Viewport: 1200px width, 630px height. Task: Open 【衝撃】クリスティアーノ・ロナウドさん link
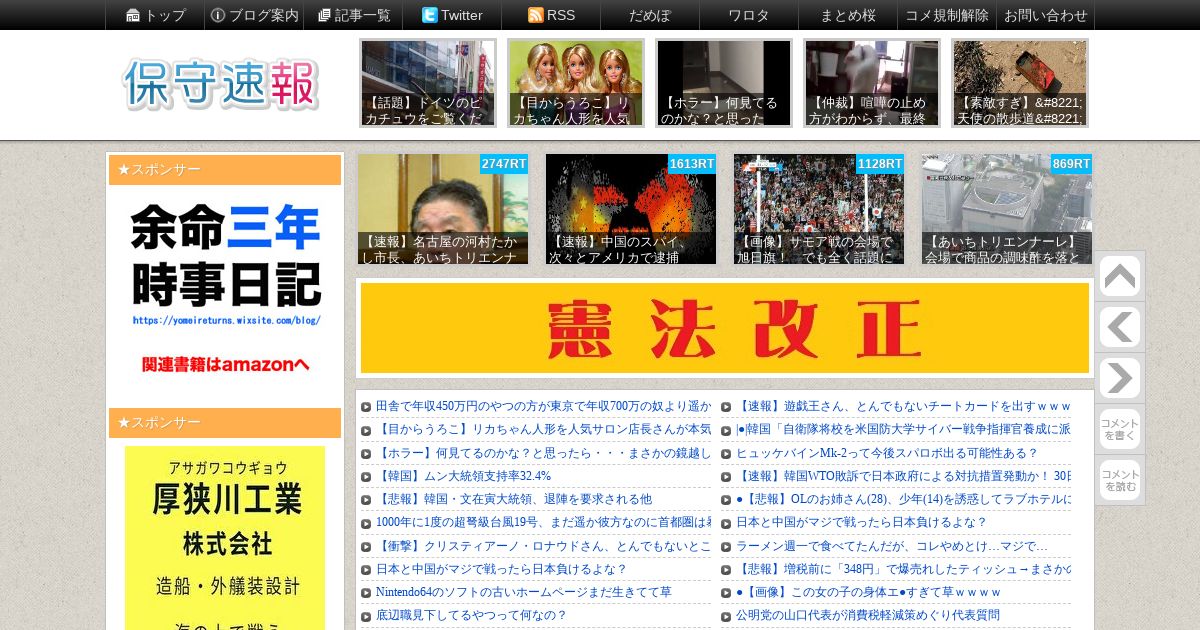543,546
